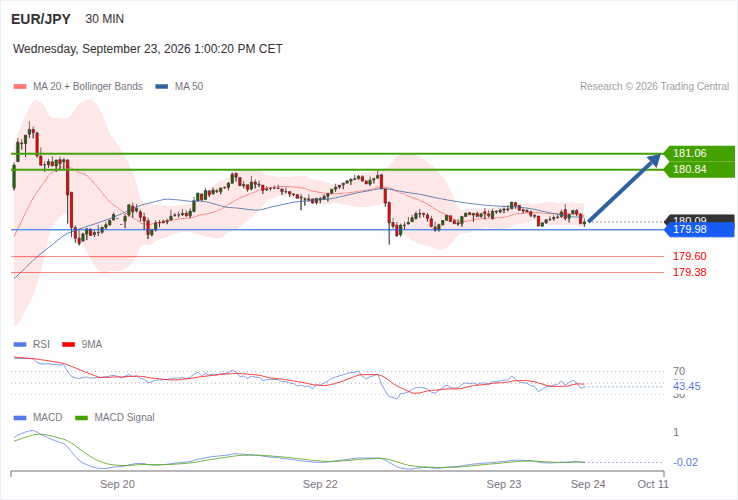738x500 pixels.
Task: Click the blue 179.98 pivot price tag
Action: (699, 230)
